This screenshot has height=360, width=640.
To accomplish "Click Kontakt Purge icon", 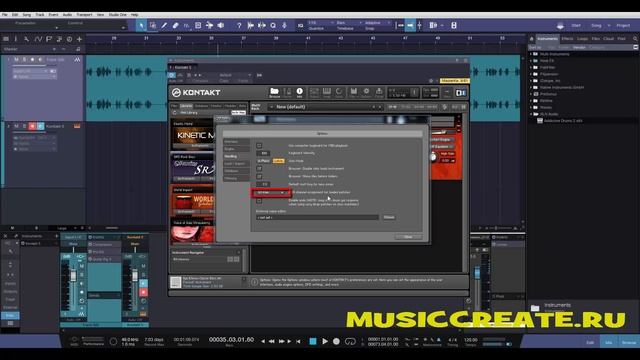I will tap(379, 93).
